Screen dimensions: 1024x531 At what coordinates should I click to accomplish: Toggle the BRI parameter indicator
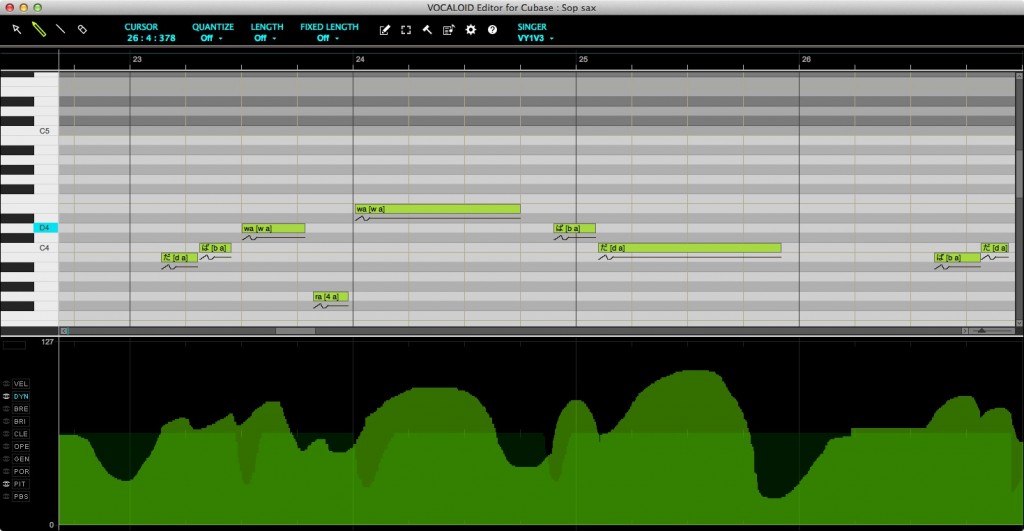(7, 421)
